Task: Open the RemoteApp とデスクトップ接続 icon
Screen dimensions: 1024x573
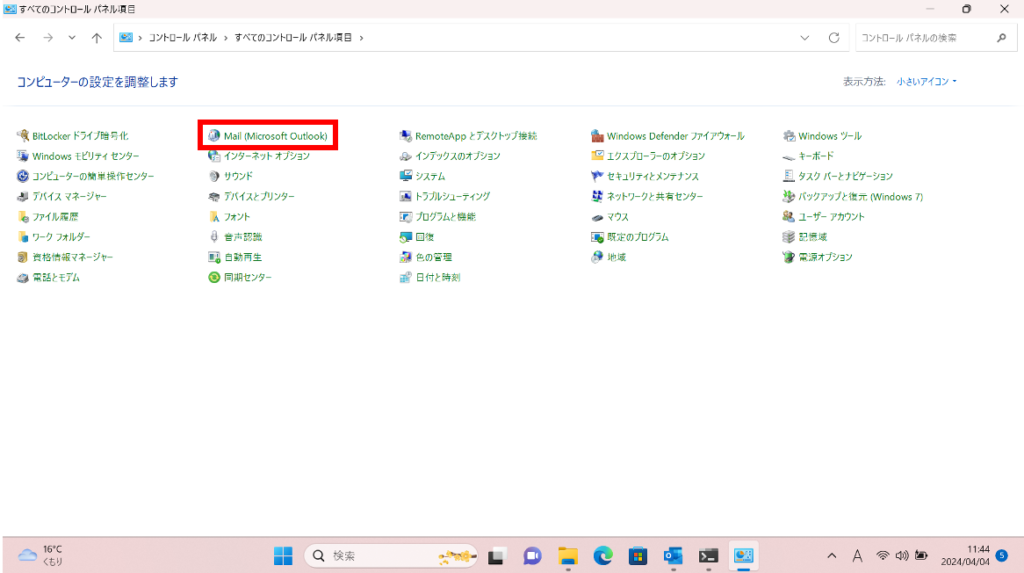Action: (406, 136)
